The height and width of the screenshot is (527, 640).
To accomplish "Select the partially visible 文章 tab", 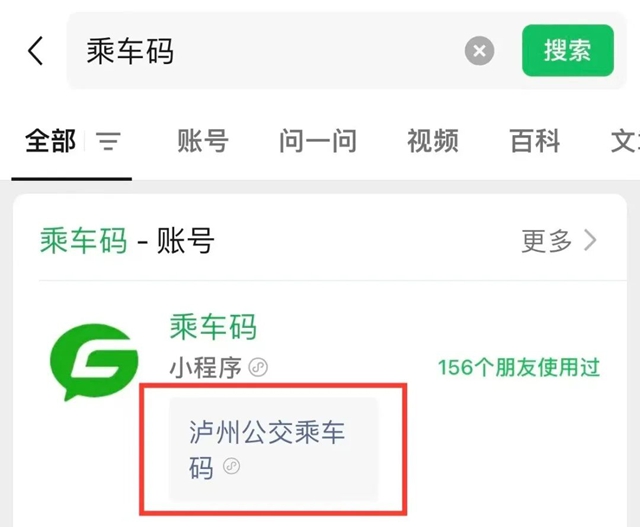I will pos(625,141).
